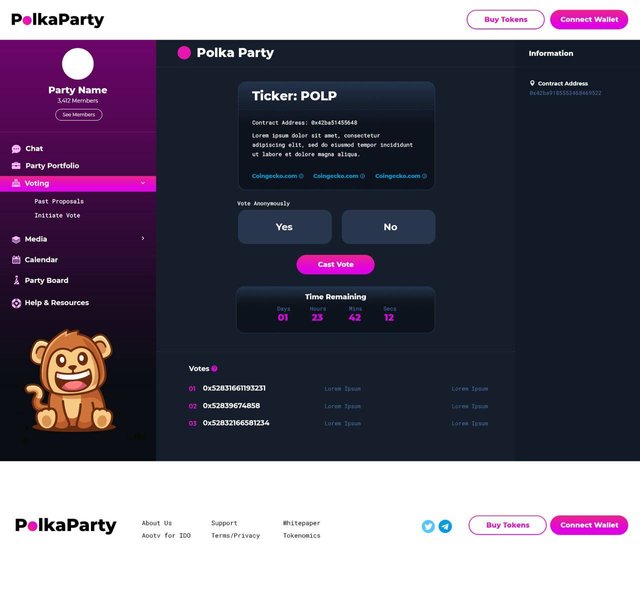This screenshot has width=640, height=590.
Task: Open Past Proposals submenu item
Action: [x=59, y=202]
